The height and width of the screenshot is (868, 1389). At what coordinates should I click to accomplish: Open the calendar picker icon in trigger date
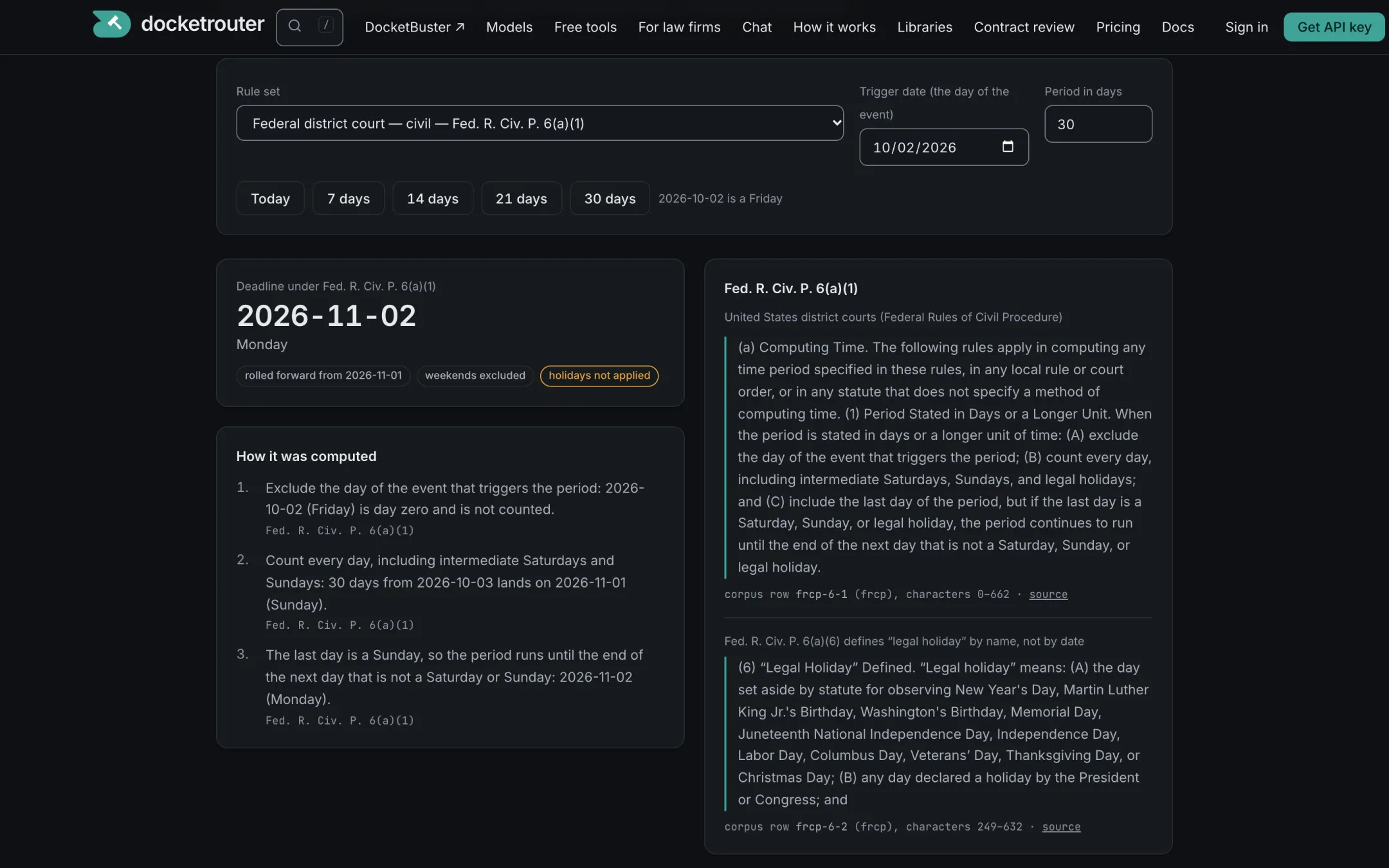click(1008, 147)
